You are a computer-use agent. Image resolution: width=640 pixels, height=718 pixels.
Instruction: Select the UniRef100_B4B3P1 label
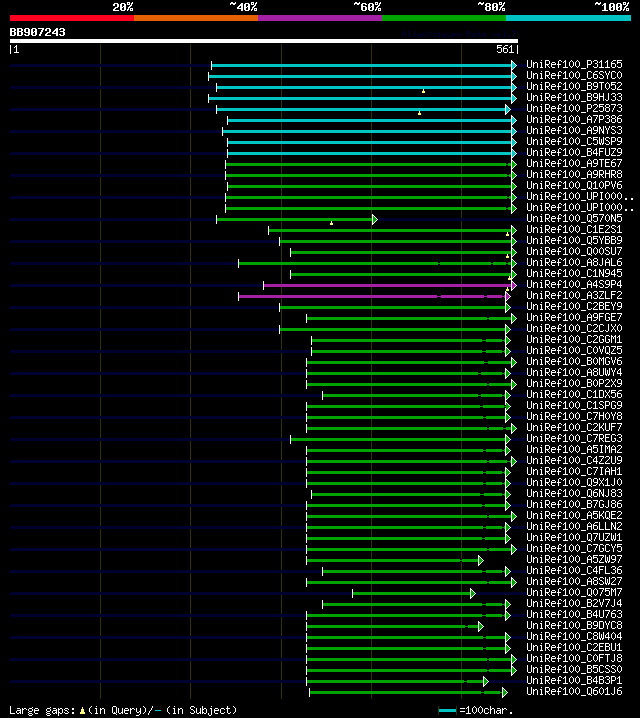(574, 680)
